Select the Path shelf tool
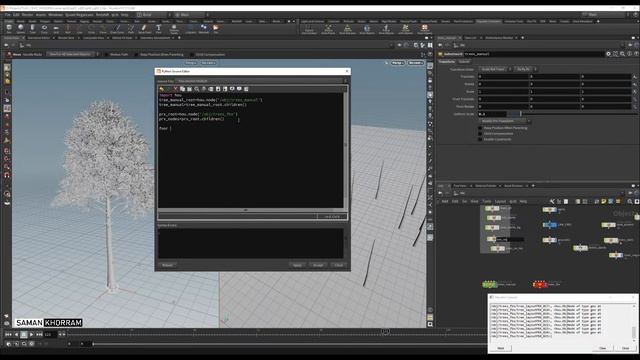 pyautogui.click(x=131, y=29)
